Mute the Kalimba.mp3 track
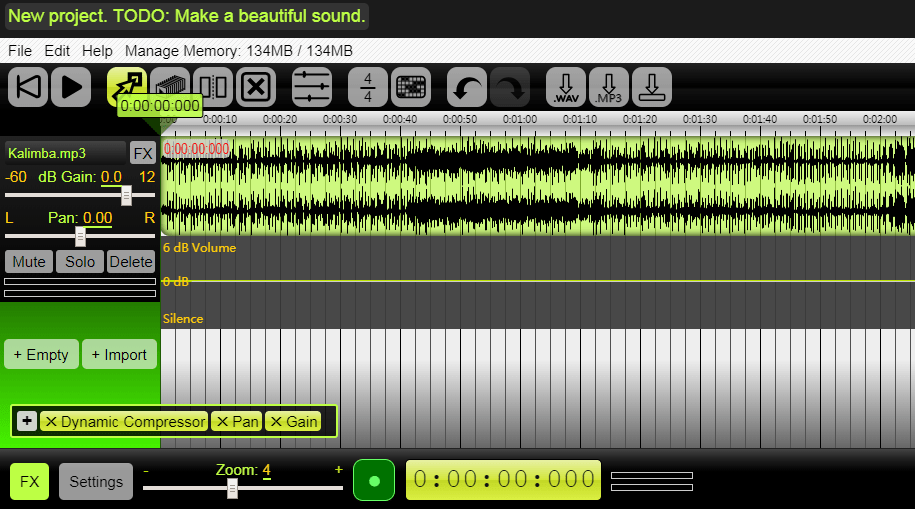The width and height of the screenshot is (915, 509). tap(29, 262)
